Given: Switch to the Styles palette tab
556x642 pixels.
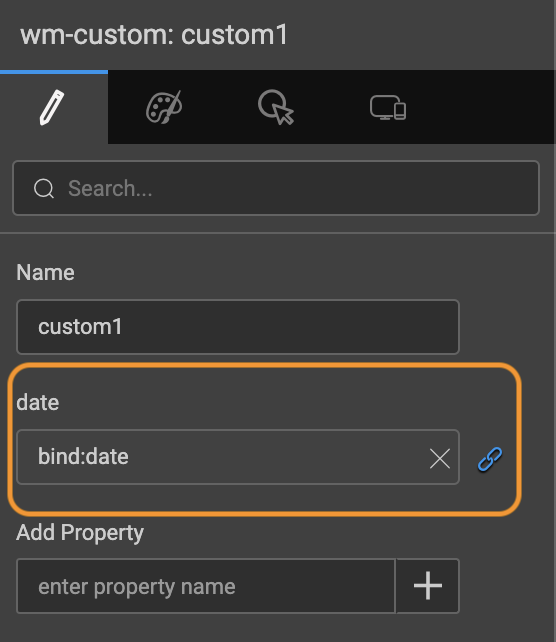Looking at the screenshot, I should pyautogui.click(x=164, y=107).
